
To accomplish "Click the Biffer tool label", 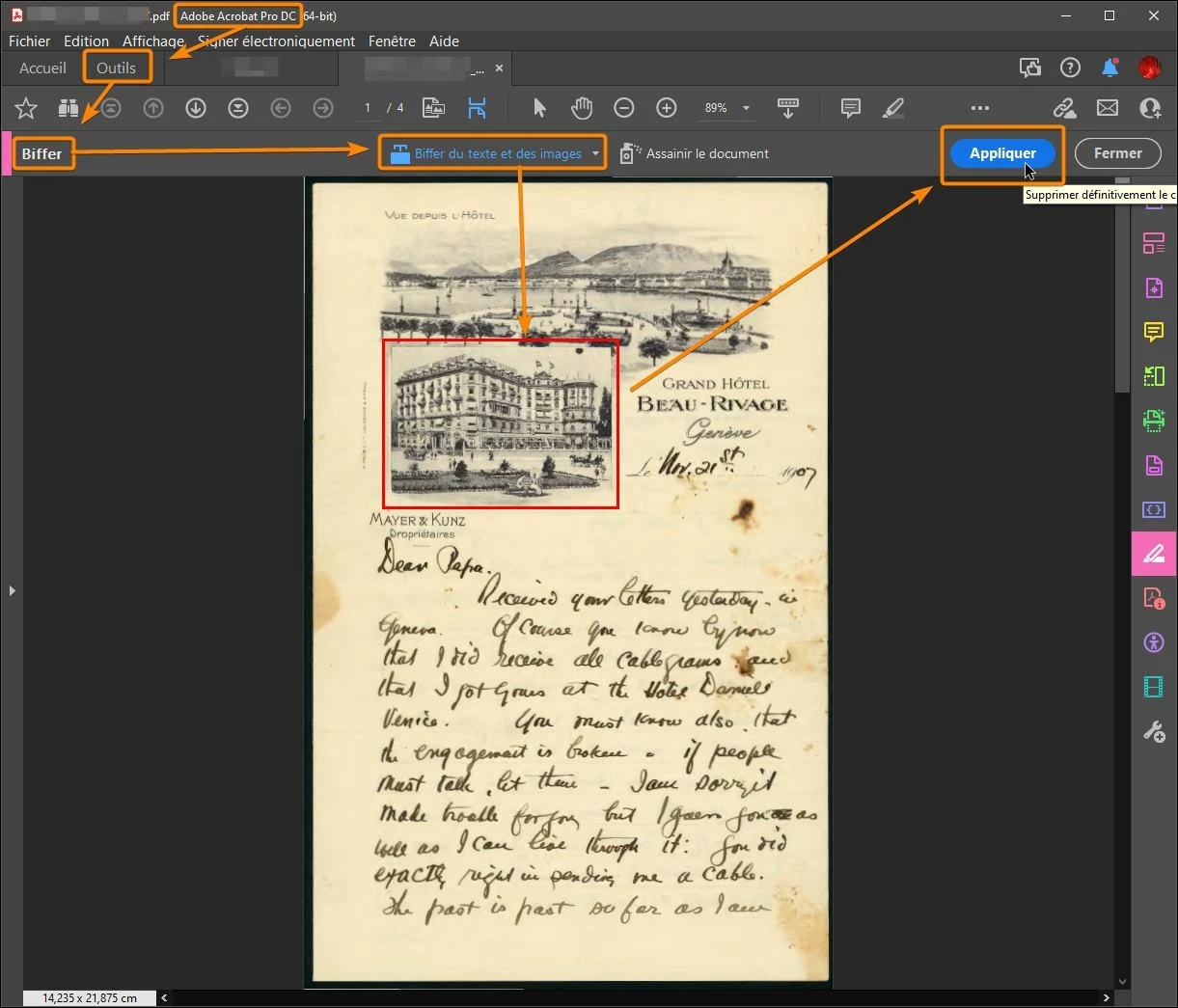I will [x=42, y=153].
